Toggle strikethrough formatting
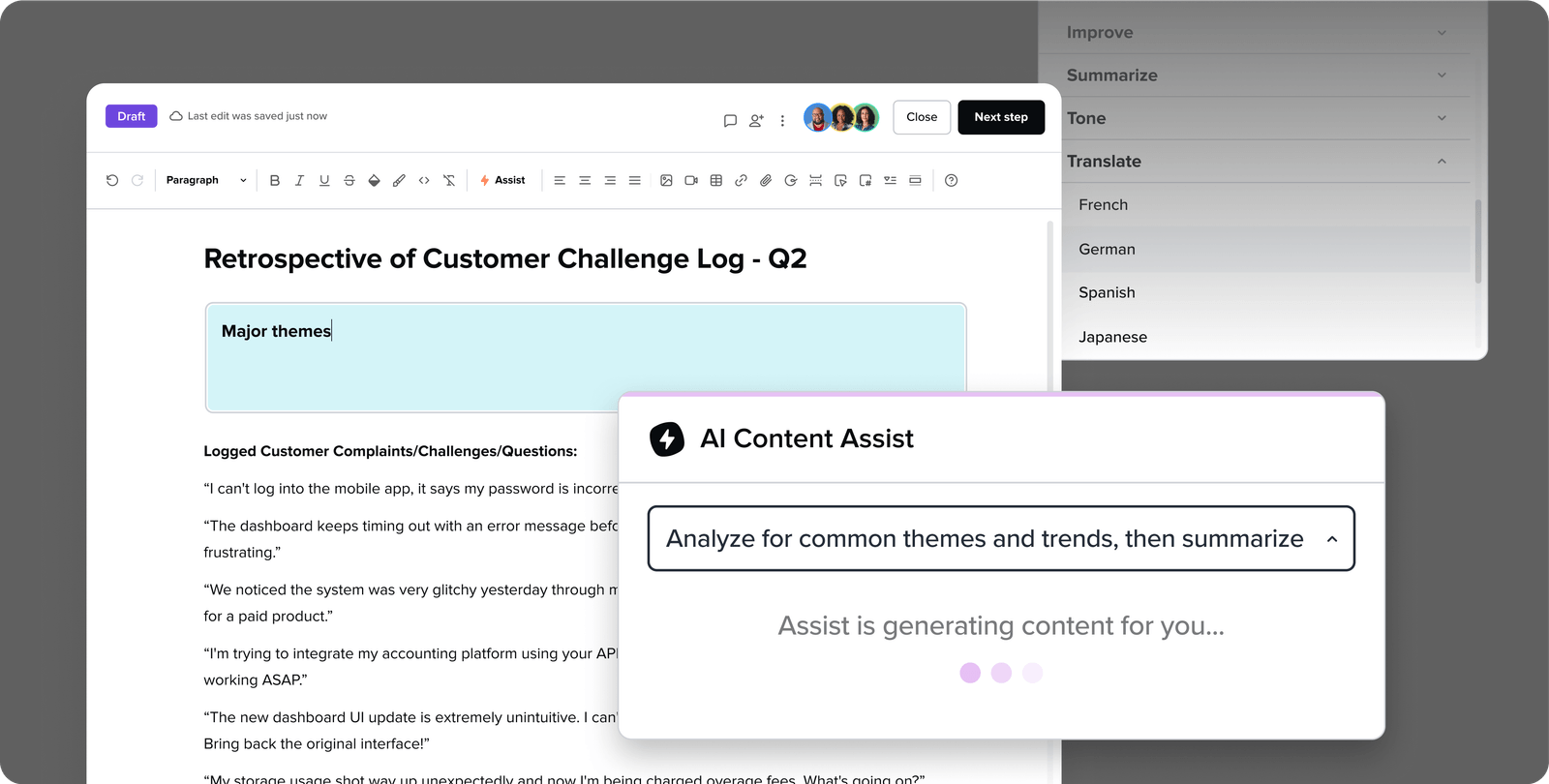 (349, 180)
